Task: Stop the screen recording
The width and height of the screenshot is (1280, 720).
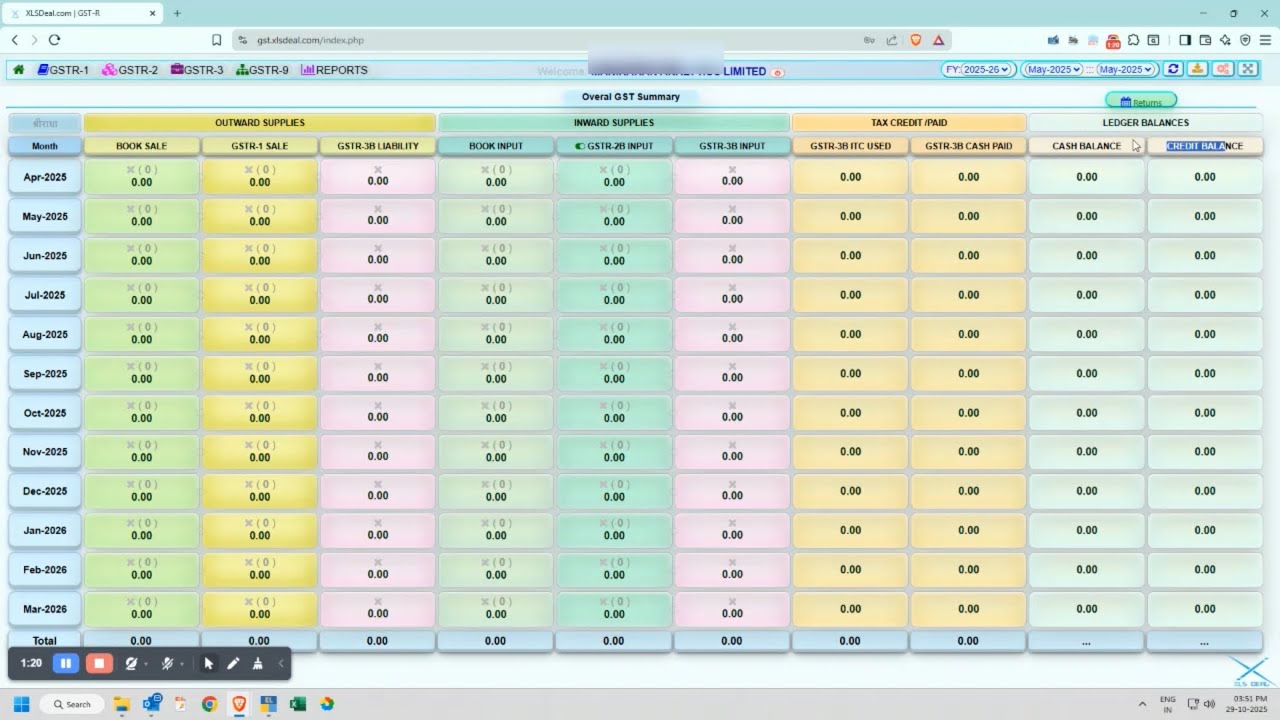Action: point(99,663)
